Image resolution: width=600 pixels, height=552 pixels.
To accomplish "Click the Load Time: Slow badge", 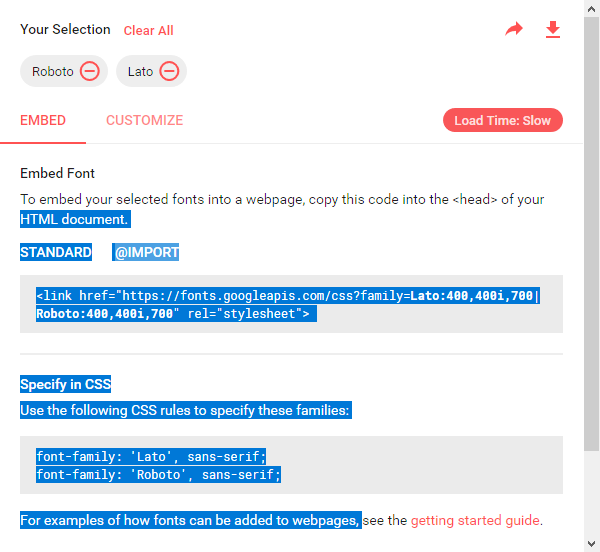I will pos(503,120).
